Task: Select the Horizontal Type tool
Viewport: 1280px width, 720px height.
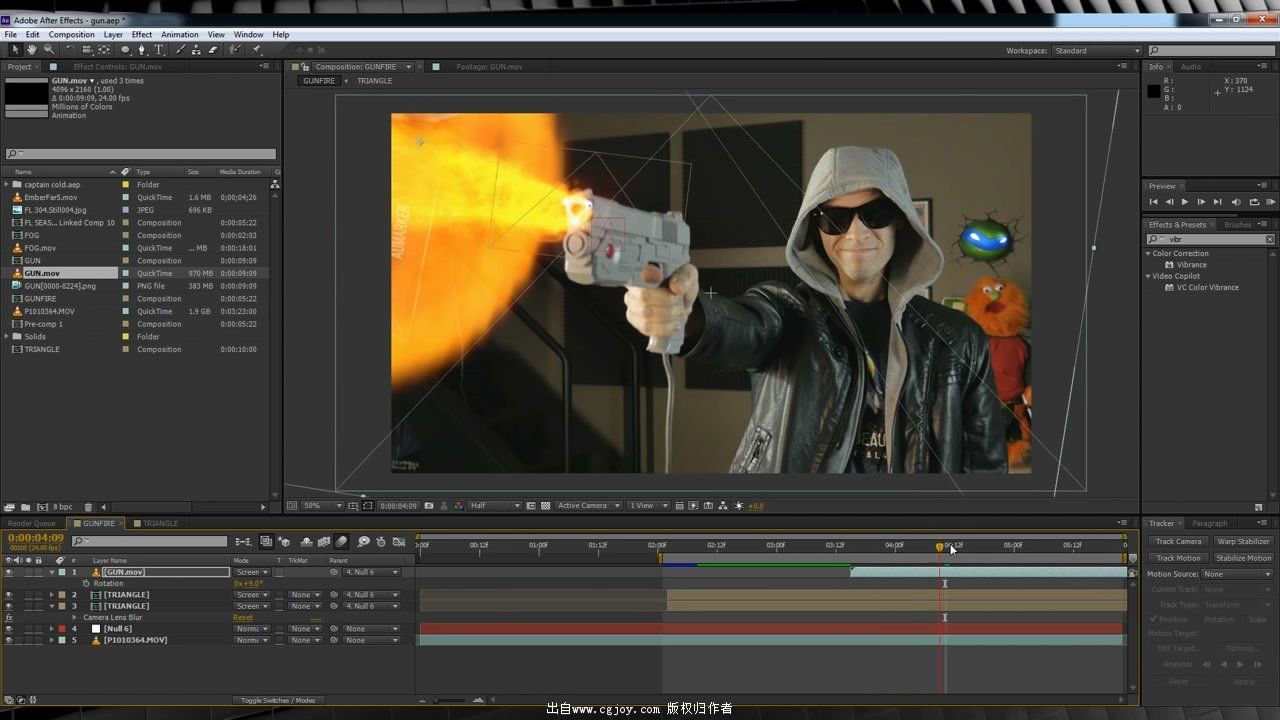Action: point(159,50)
